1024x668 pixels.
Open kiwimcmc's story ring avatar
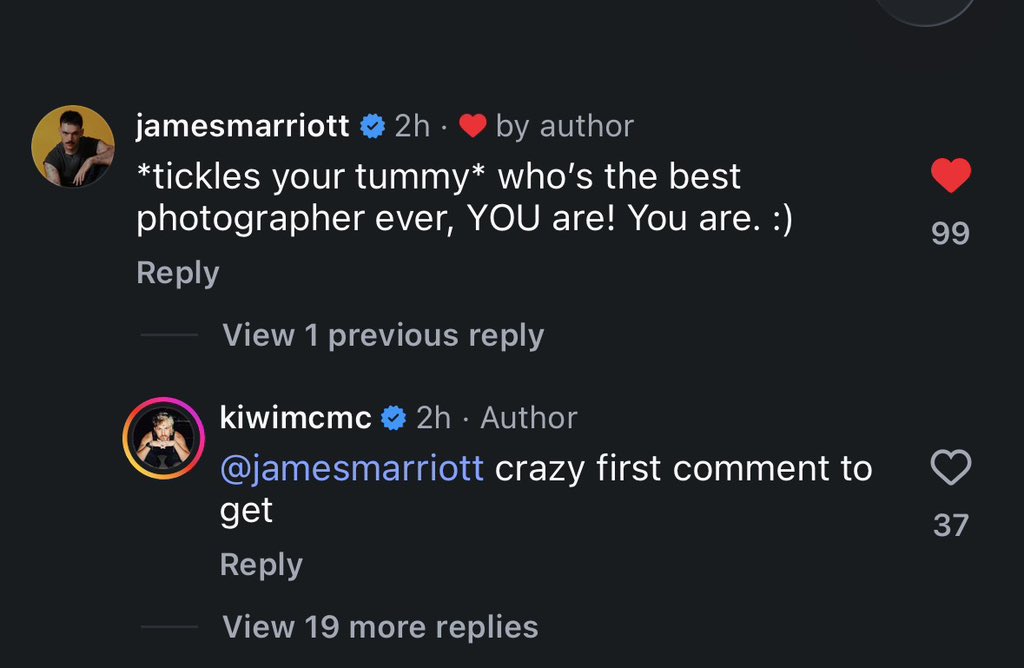(x=163, y=438)
